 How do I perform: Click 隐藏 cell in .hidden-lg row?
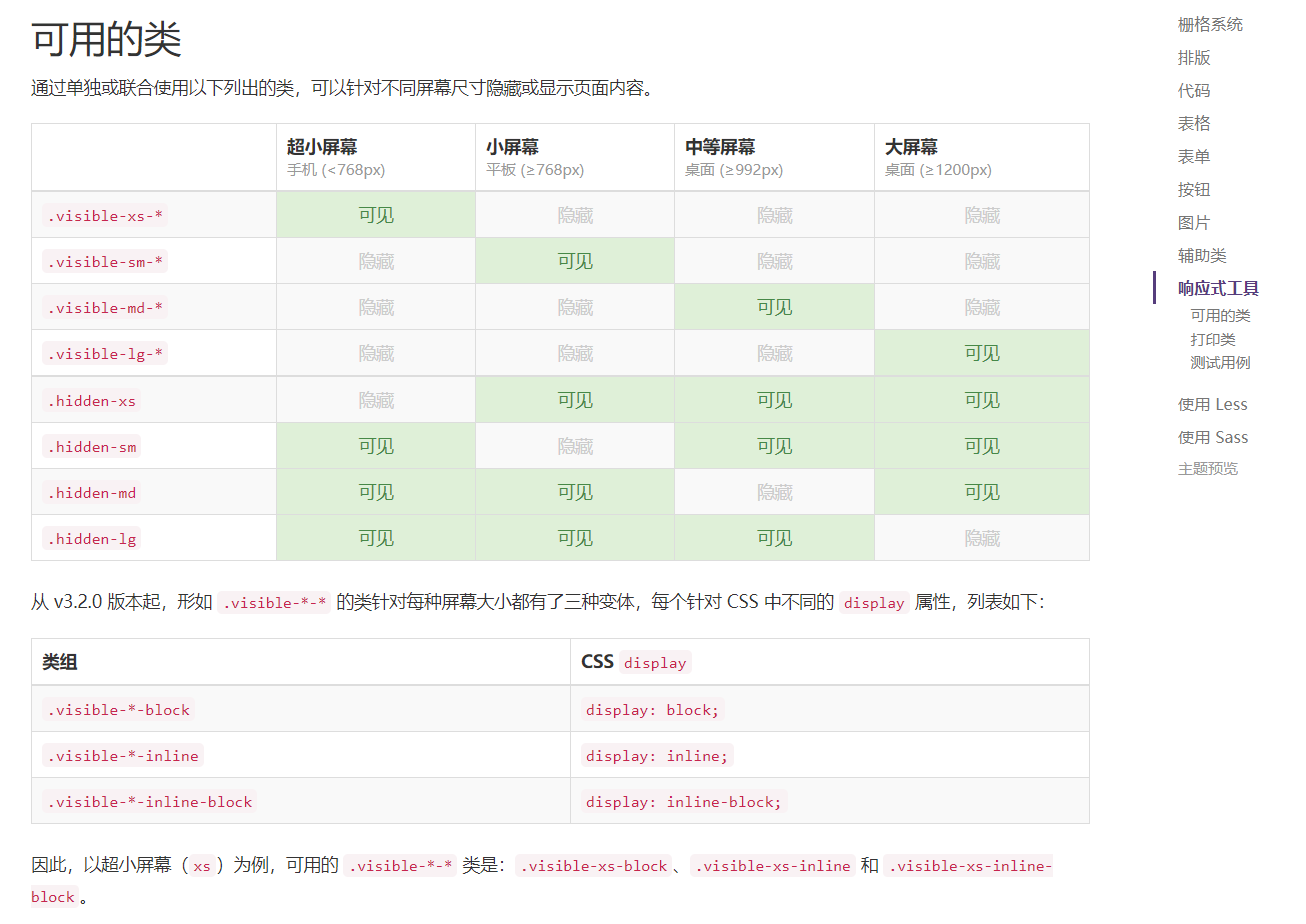tap(982, 538)
